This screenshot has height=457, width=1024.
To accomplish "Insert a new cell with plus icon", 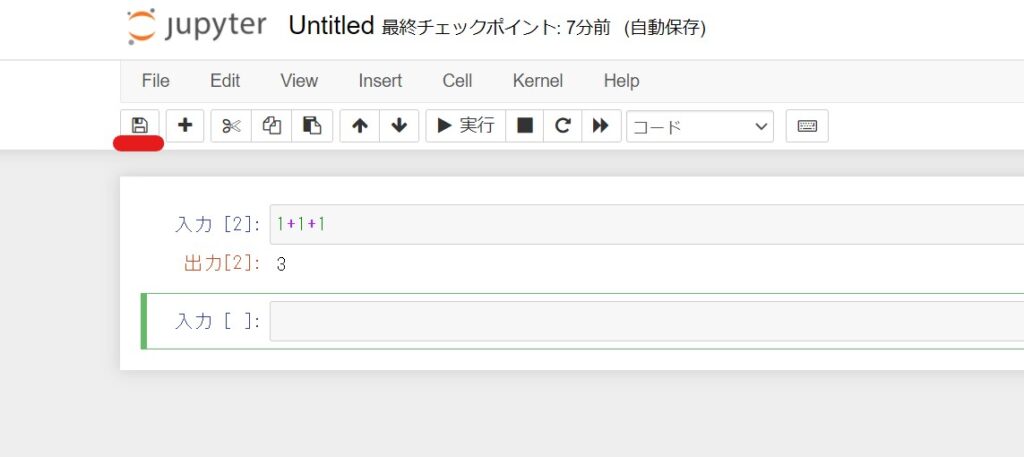I will pyautogui.click(x=185, y=125).
